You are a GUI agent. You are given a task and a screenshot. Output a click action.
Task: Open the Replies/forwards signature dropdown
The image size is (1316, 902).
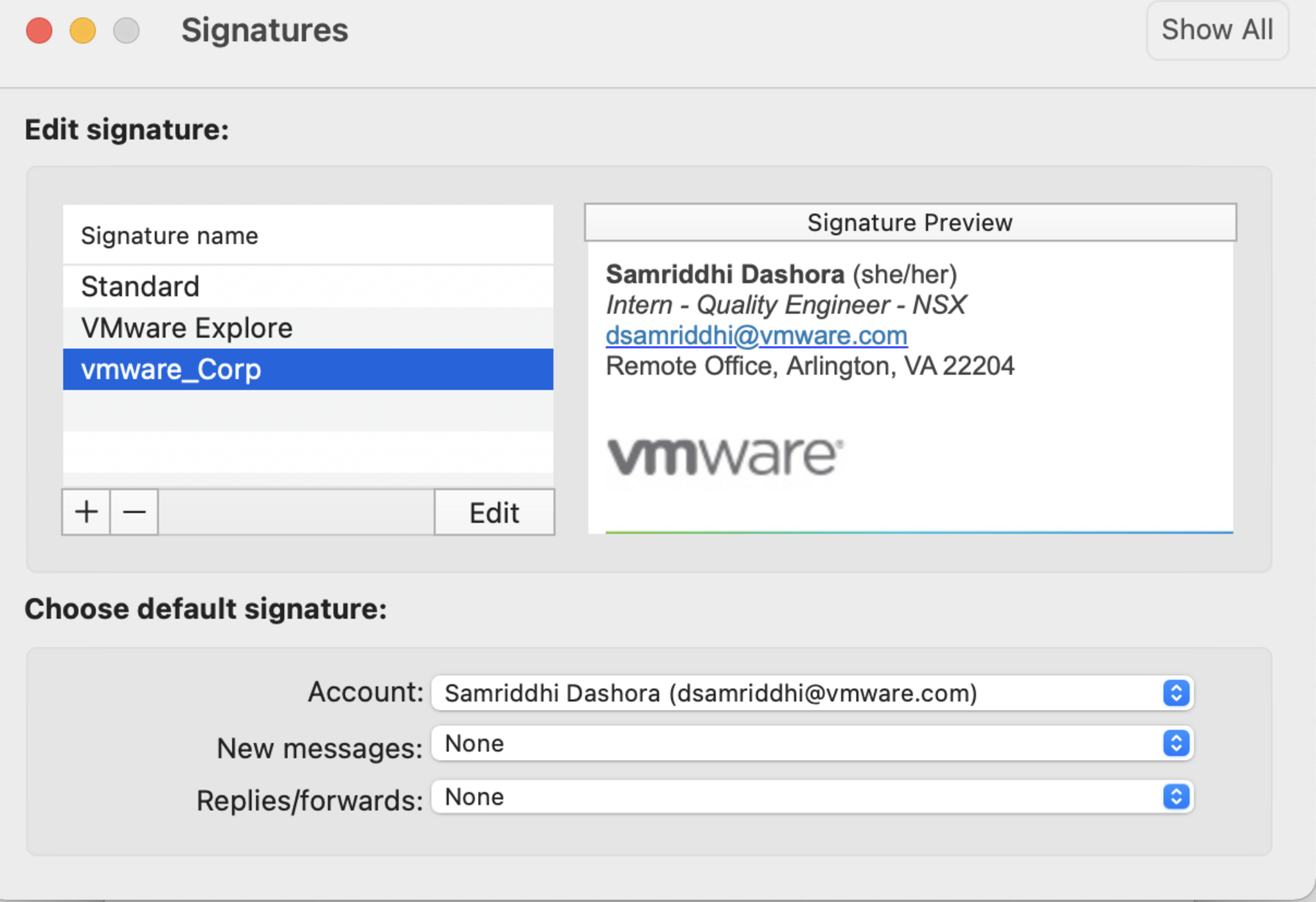pyautogui.click(x=797, y=797)
